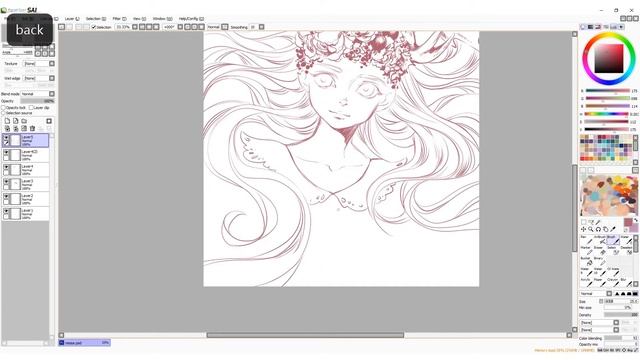The width and height of the screenshot is (640, 360).
Task: Swap foreground and background colors
Action: pyautogui.click(x=636, y=220)
